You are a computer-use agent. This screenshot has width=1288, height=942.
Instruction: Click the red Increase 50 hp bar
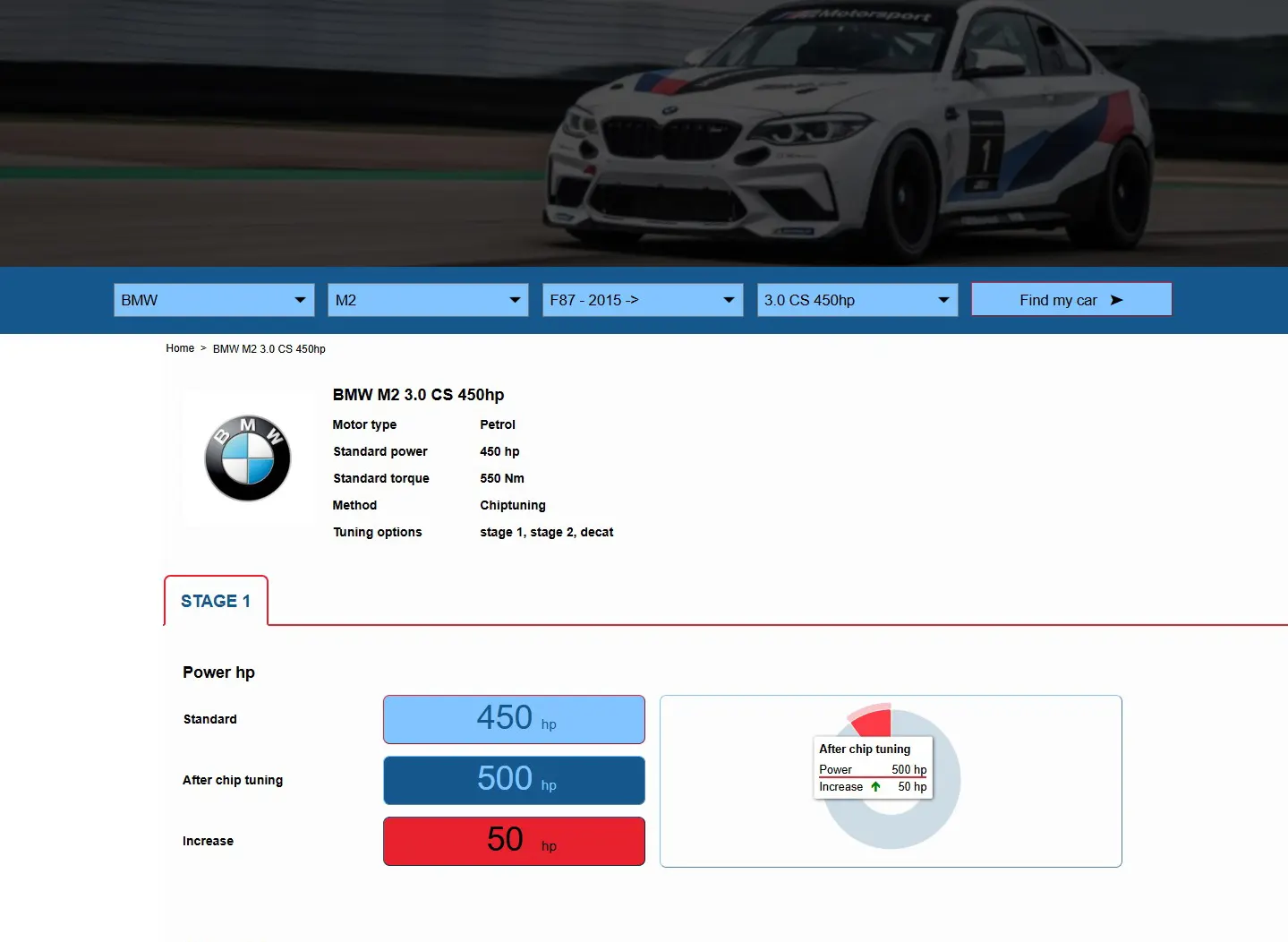click(x=513, y=841)
